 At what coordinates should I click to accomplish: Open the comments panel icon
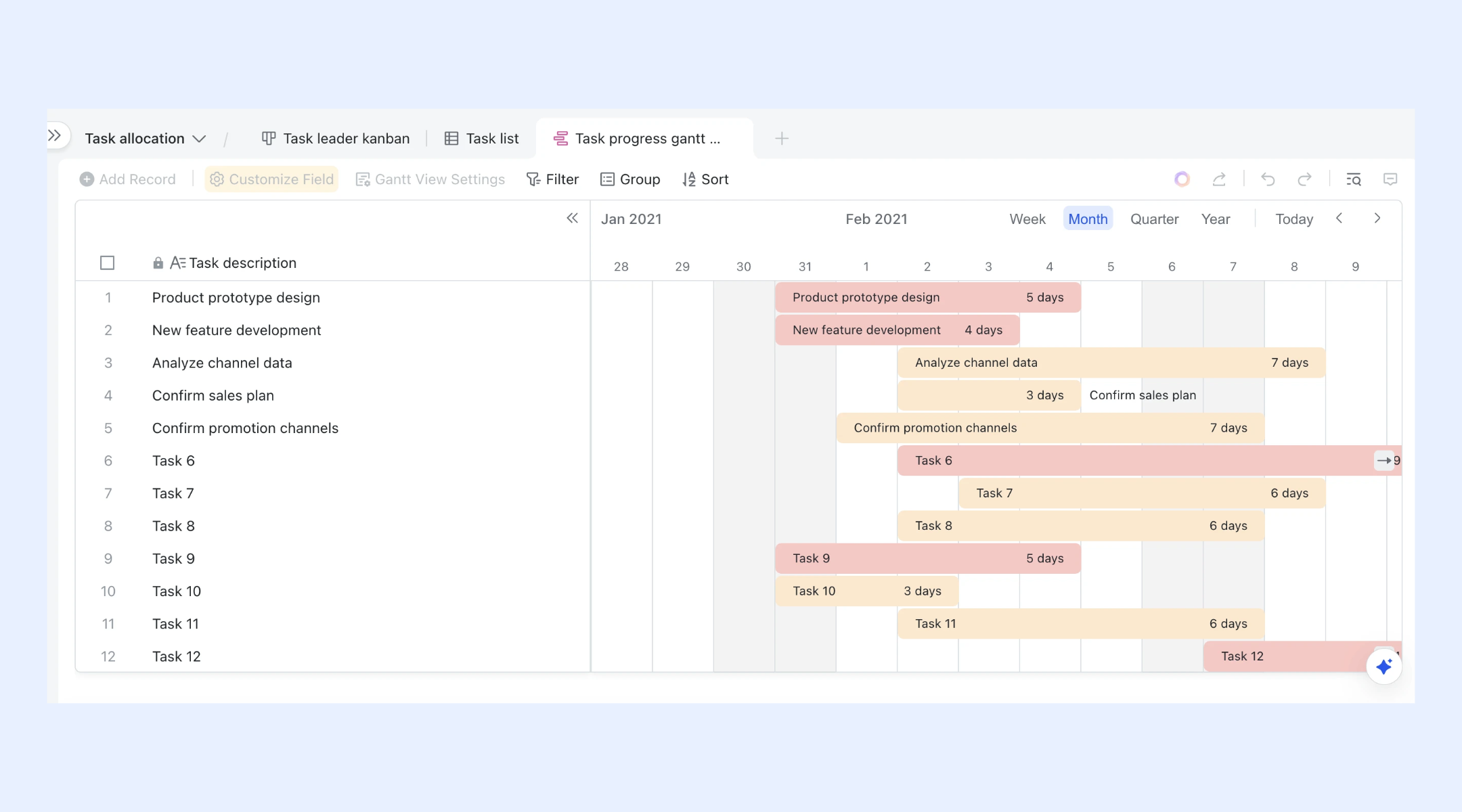[1390, 179]
